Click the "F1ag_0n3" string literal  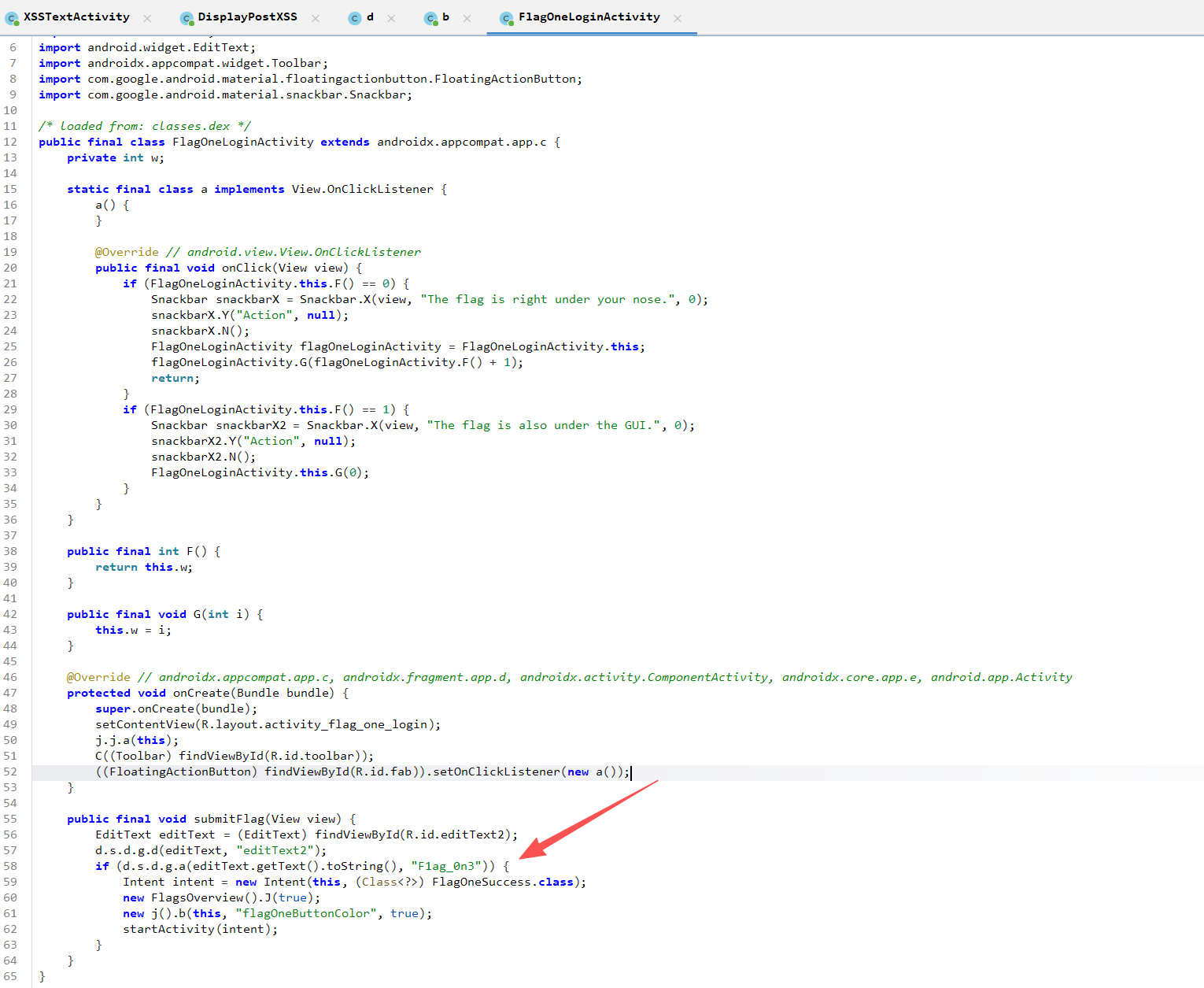click(445, 866)
